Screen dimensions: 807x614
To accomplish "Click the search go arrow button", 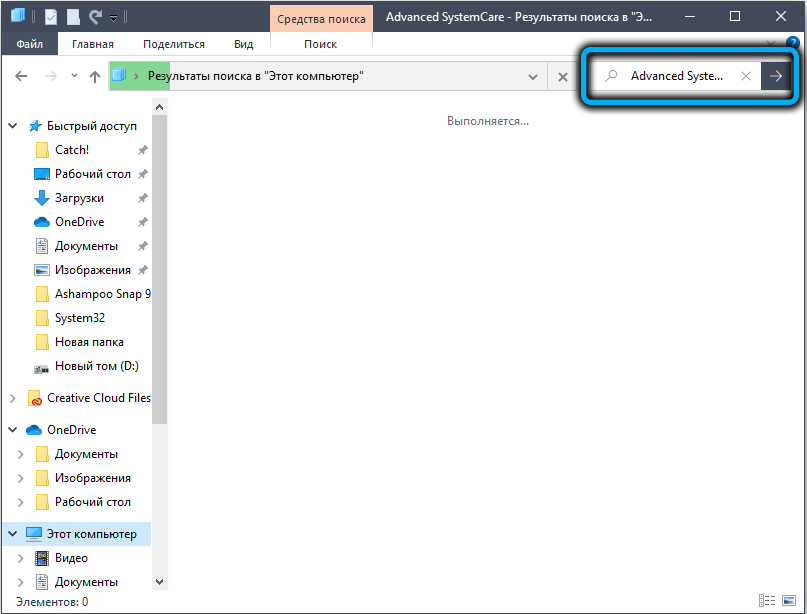I will point(775,76).
